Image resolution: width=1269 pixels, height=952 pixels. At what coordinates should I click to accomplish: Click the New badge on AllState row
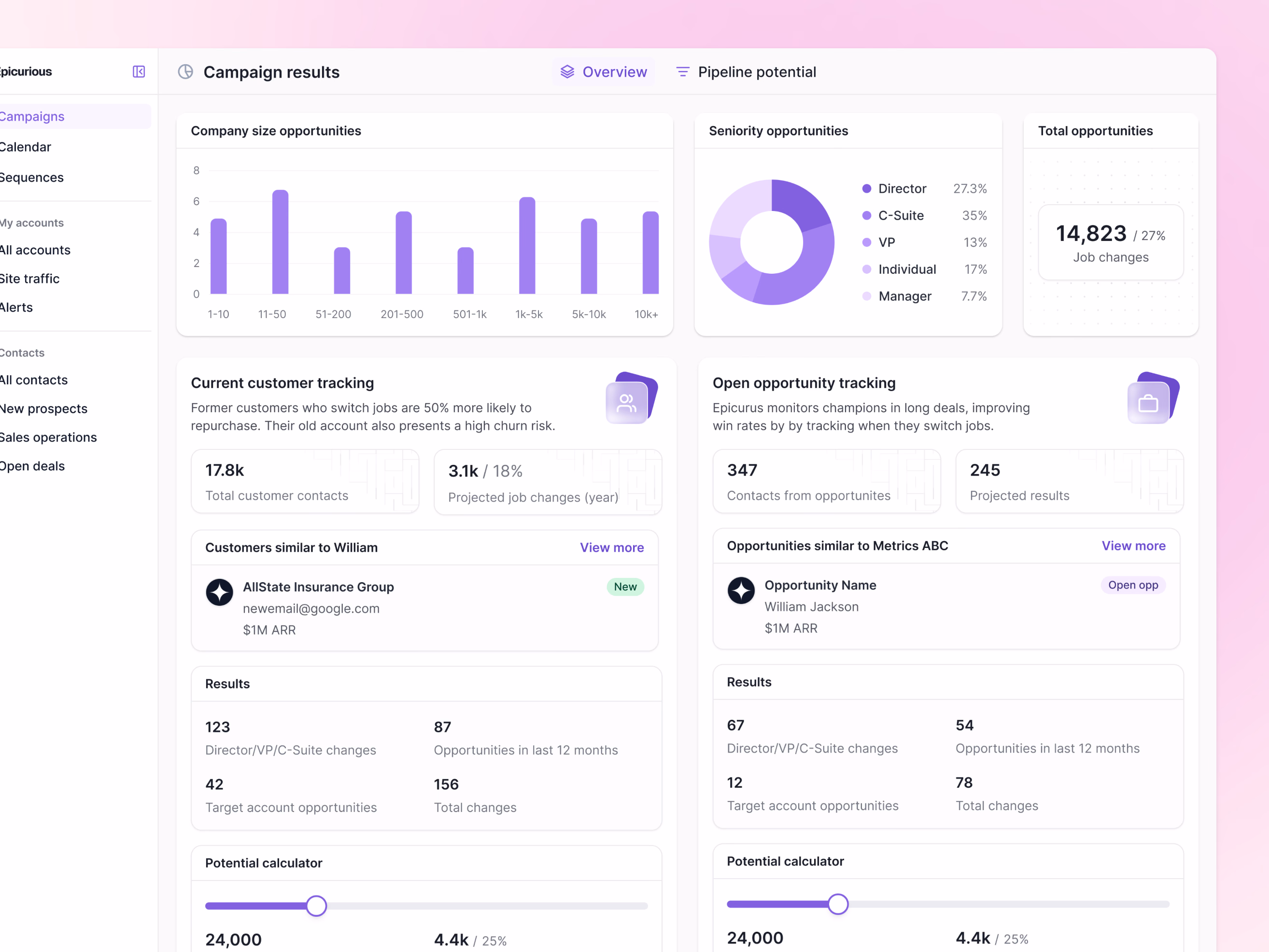[625, 587]
